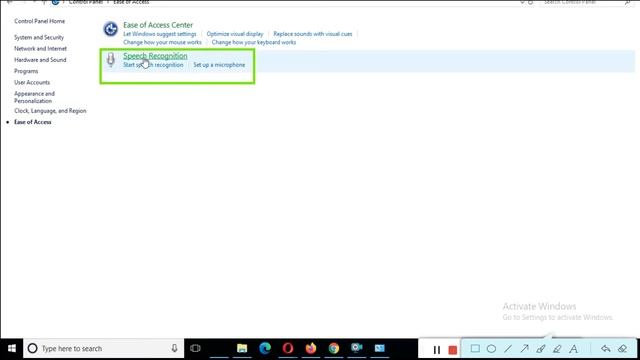Screen dimensions: 640x360
Task: Click the taskbar search box
Action: (x=104, y=349)
